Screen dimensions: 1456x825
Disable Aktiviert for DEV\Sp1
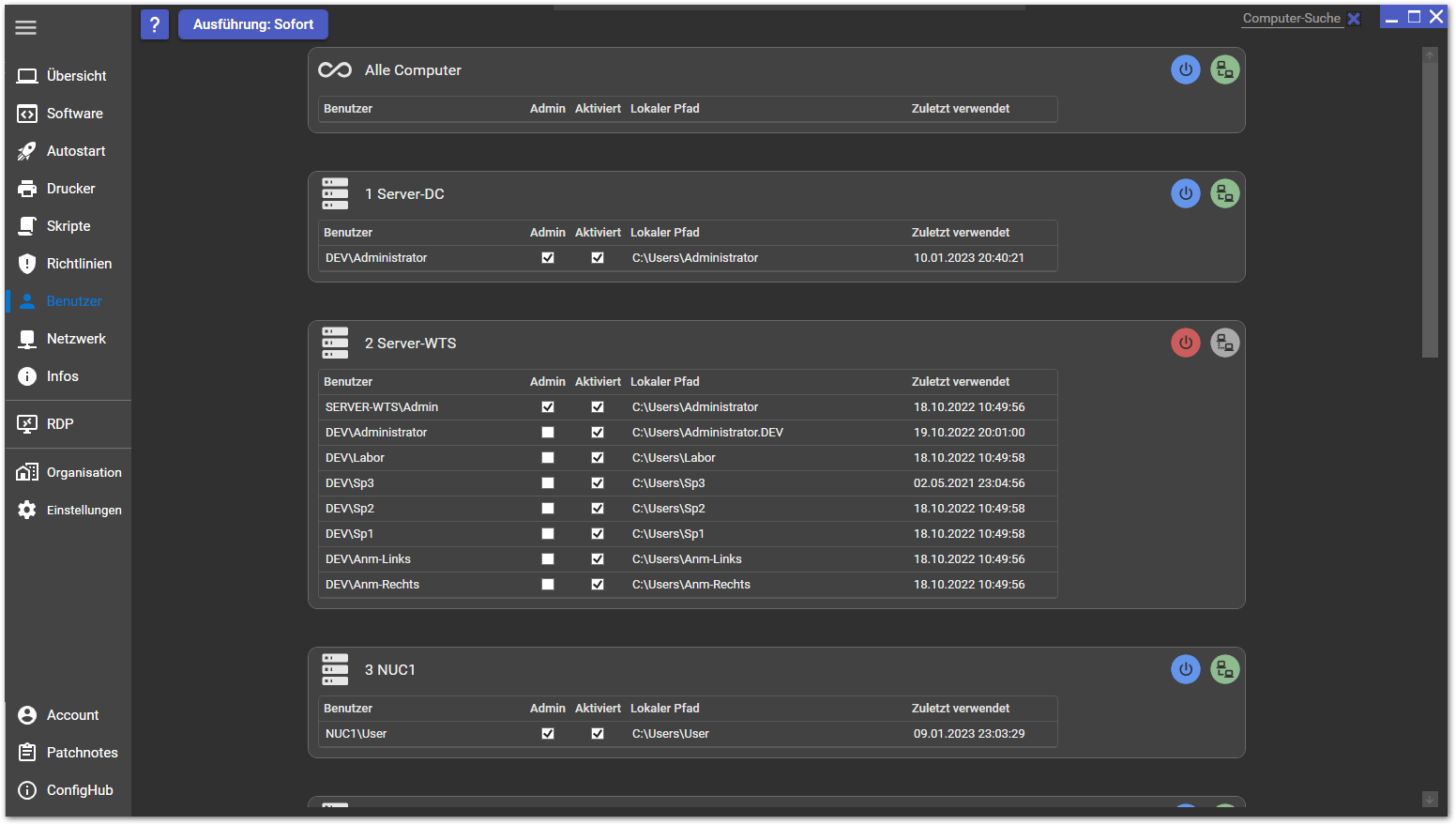pos(598,534)
